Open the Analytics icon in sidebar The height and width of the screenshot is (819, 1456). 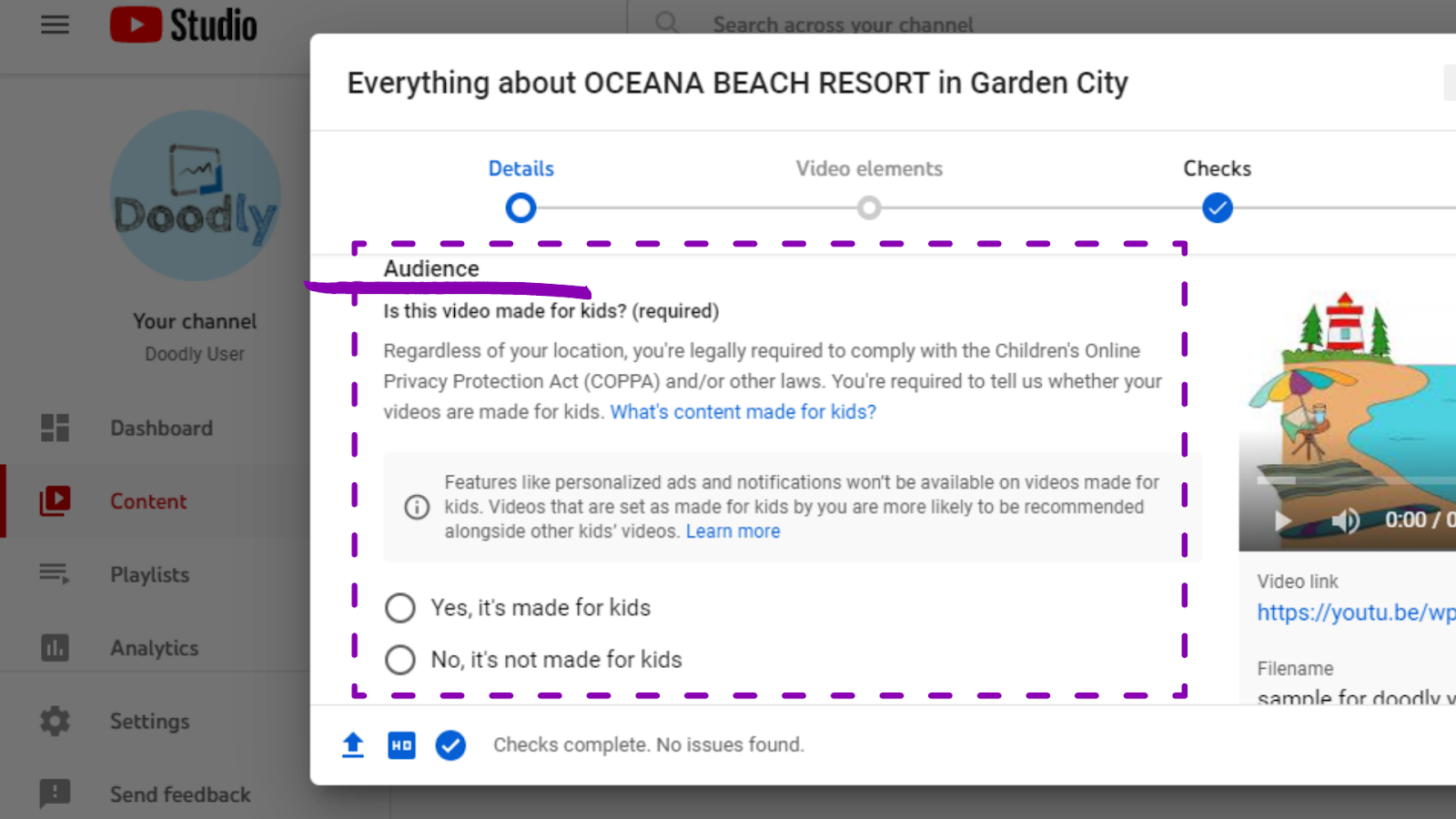coord(55,648)
